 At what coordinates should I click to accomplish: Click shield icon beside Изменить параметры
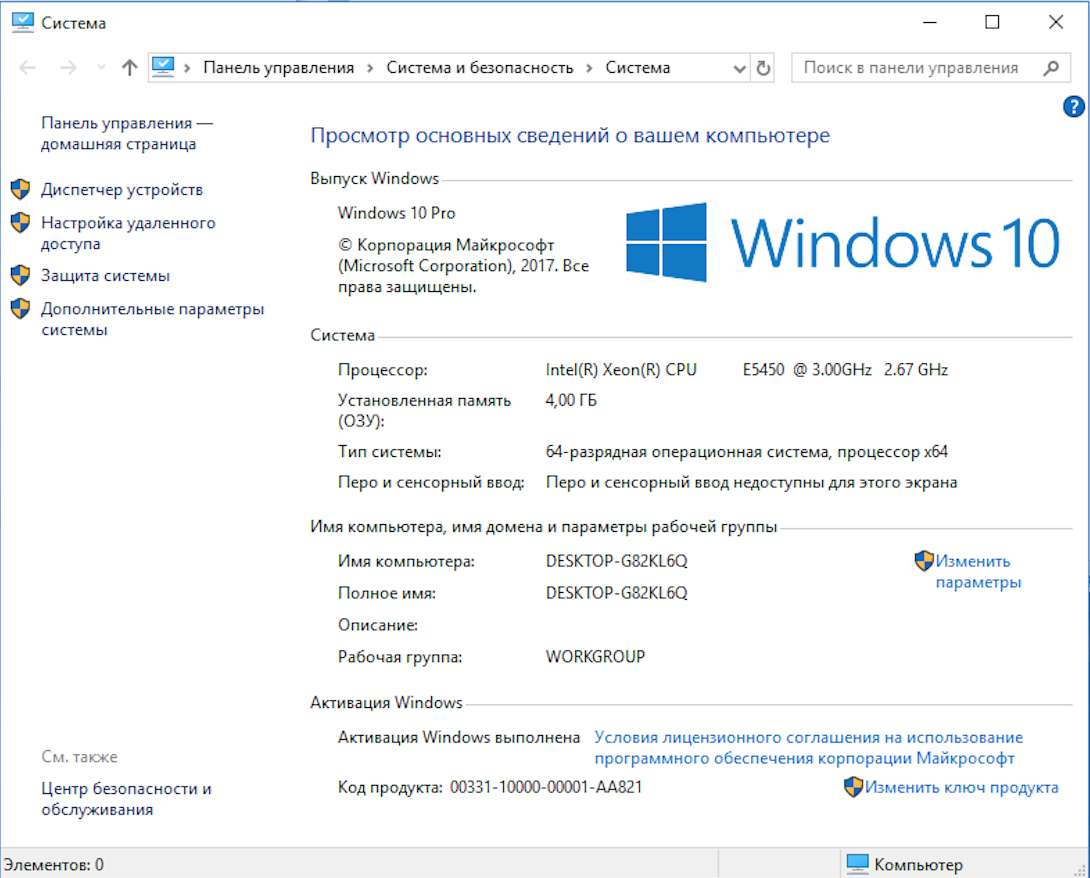click(924, 560)
